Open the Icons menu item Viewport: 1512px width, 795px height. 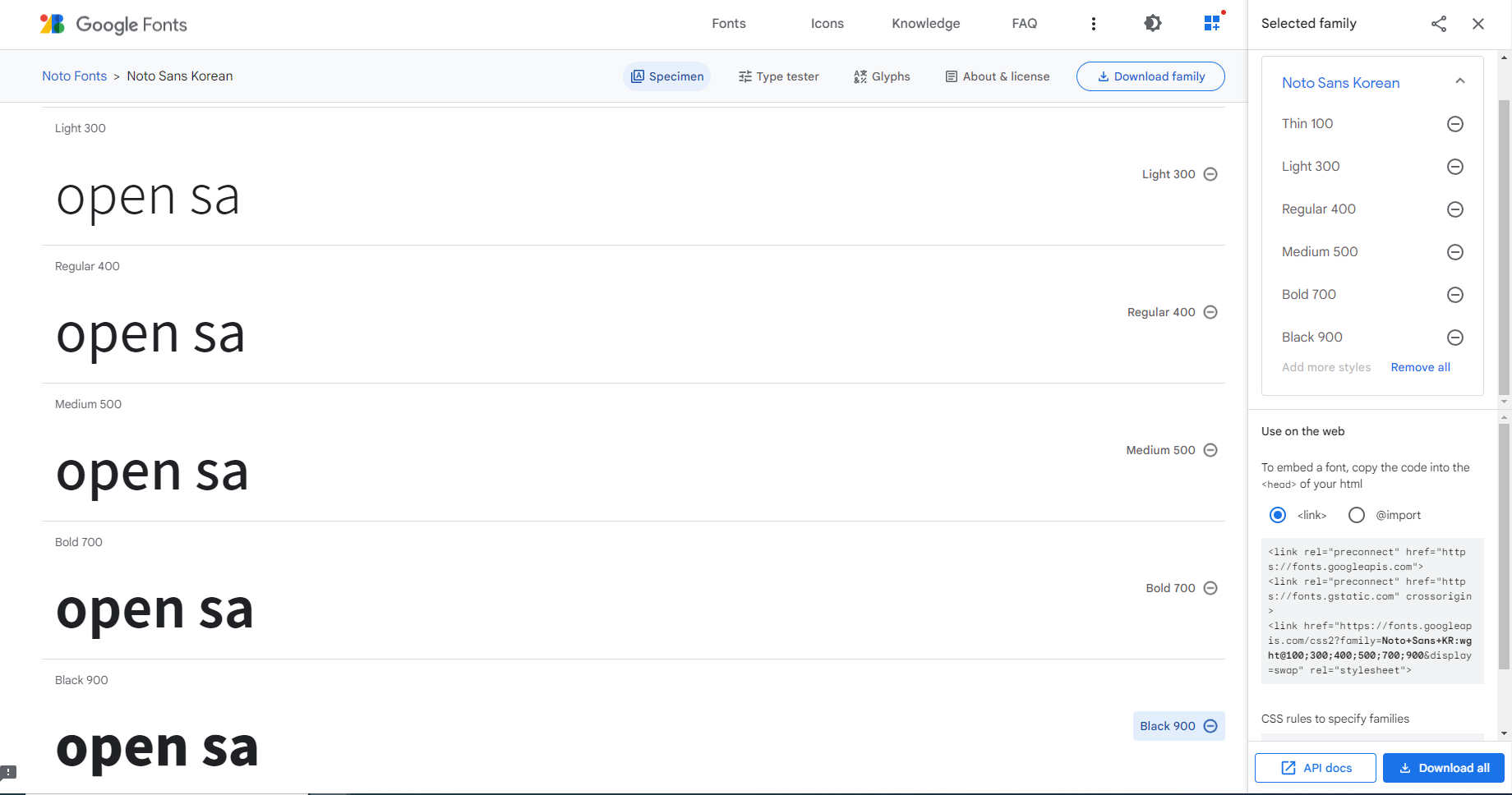tap(827, 24)
